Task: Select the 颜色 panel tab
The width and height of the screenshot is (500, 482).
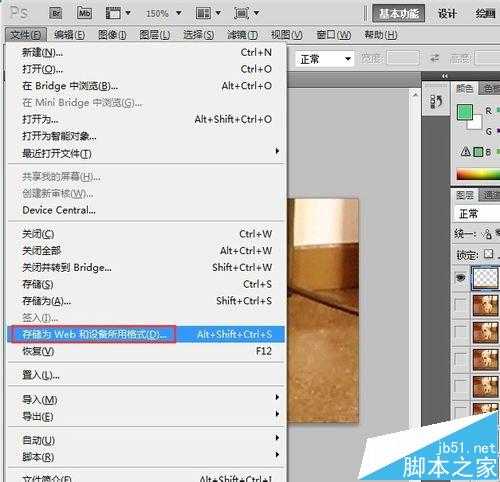Action: (x=465, y=88)
